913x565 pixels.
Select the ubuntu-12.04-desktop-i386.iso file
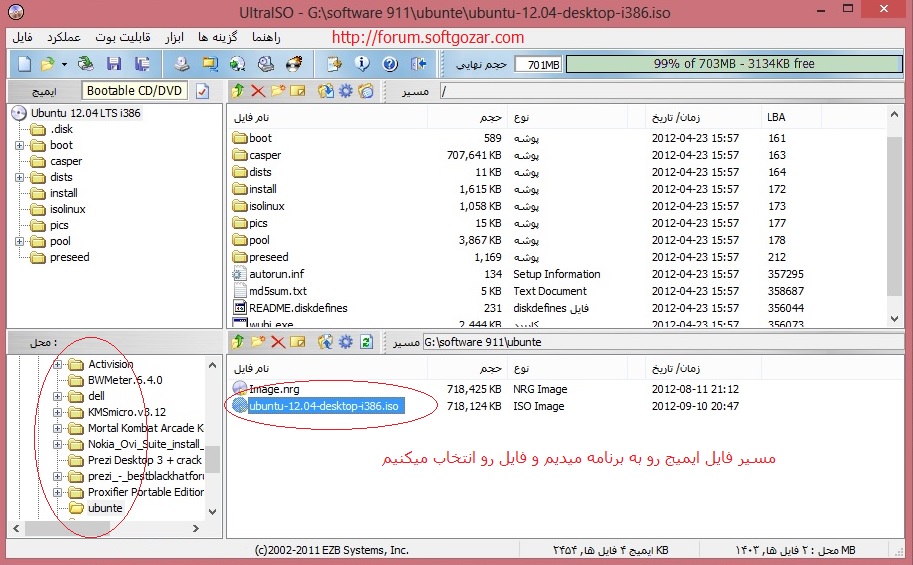click(x=324, y=406)
